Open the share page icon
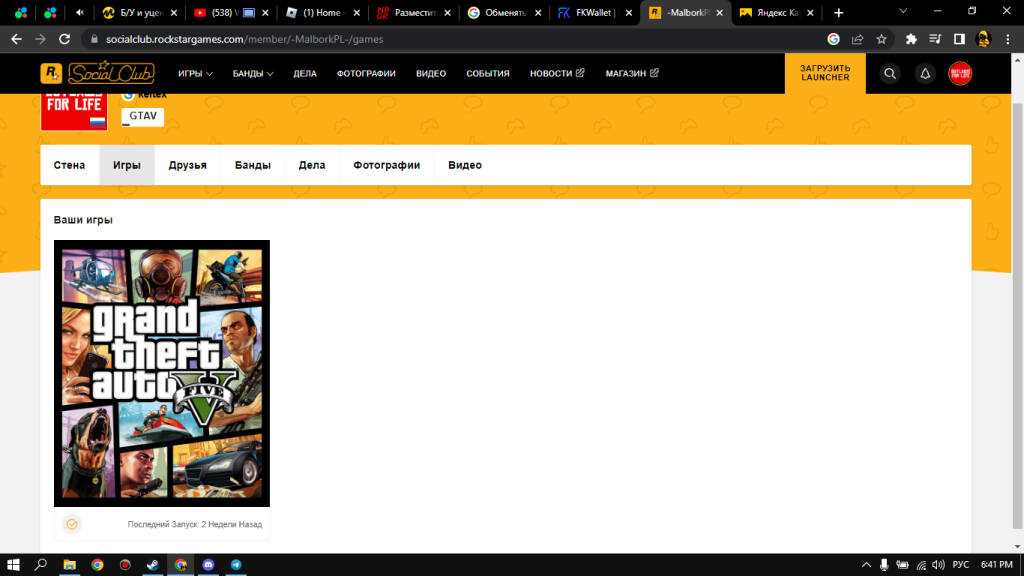Viewport: 1024px width, 576px height. 857,39
